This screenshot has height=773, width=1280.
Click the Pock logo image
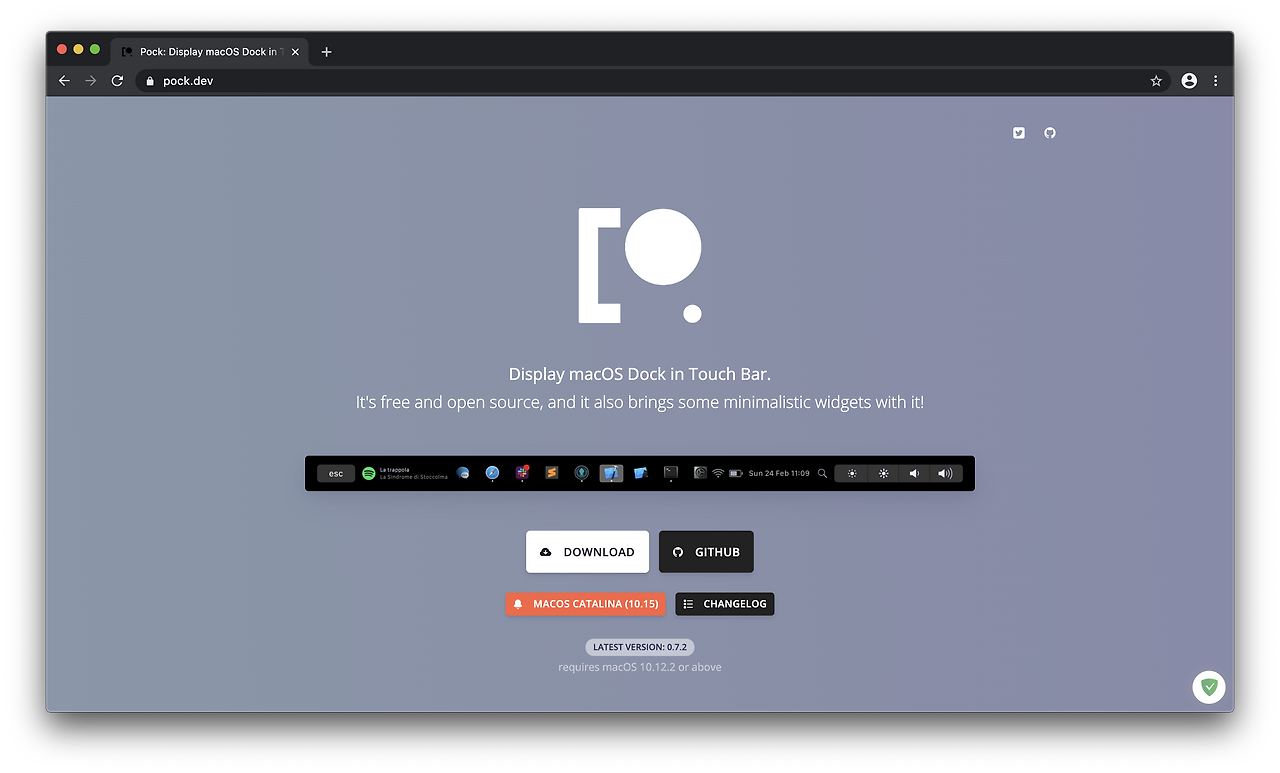pos(640,266)
